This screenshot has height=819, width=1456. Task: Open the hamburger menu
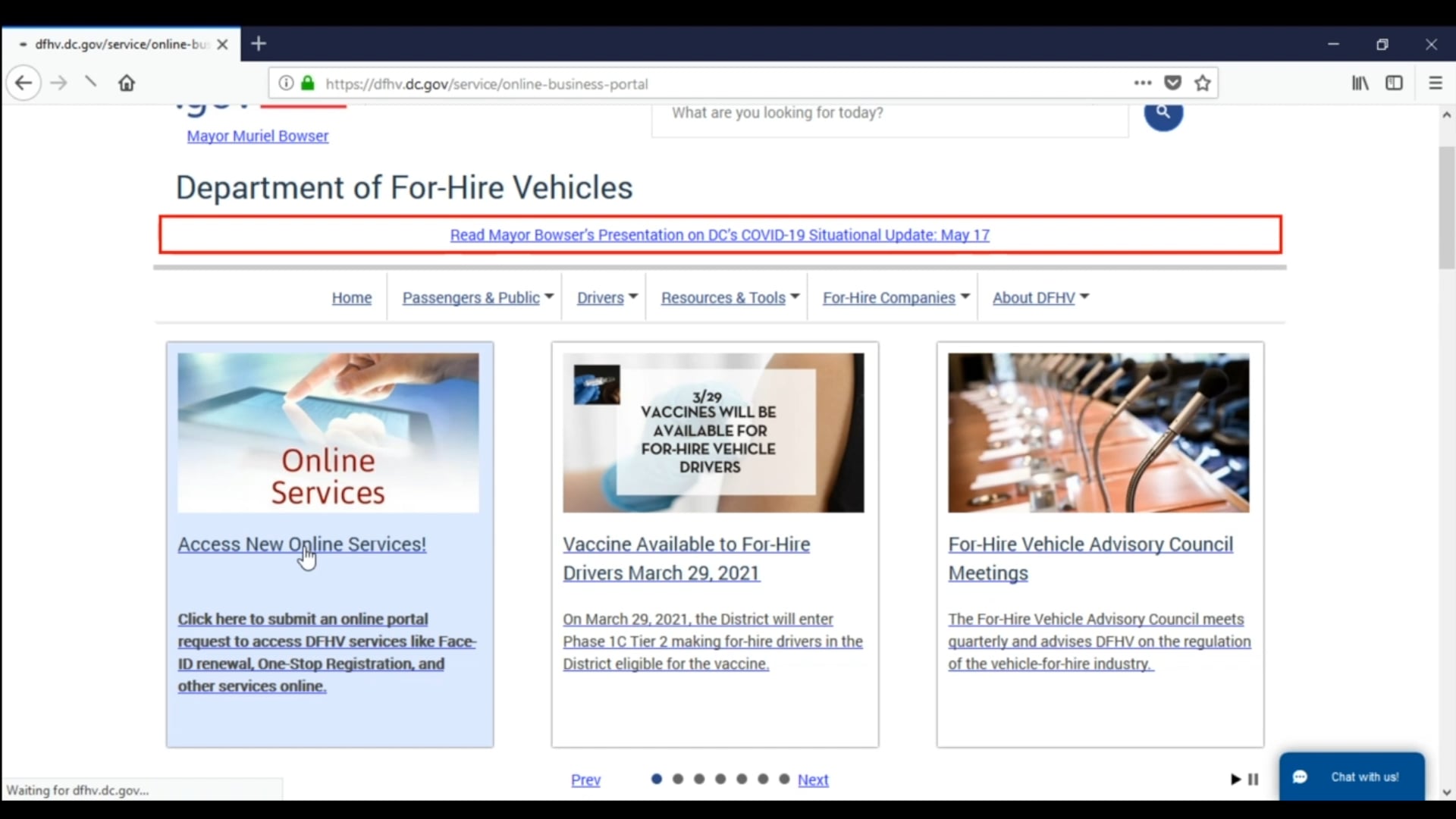[x=1435, y=83]
